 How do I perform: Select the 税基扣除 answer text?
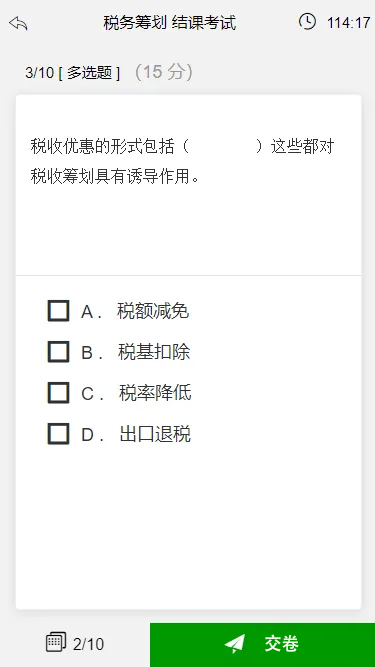point(154,352)
